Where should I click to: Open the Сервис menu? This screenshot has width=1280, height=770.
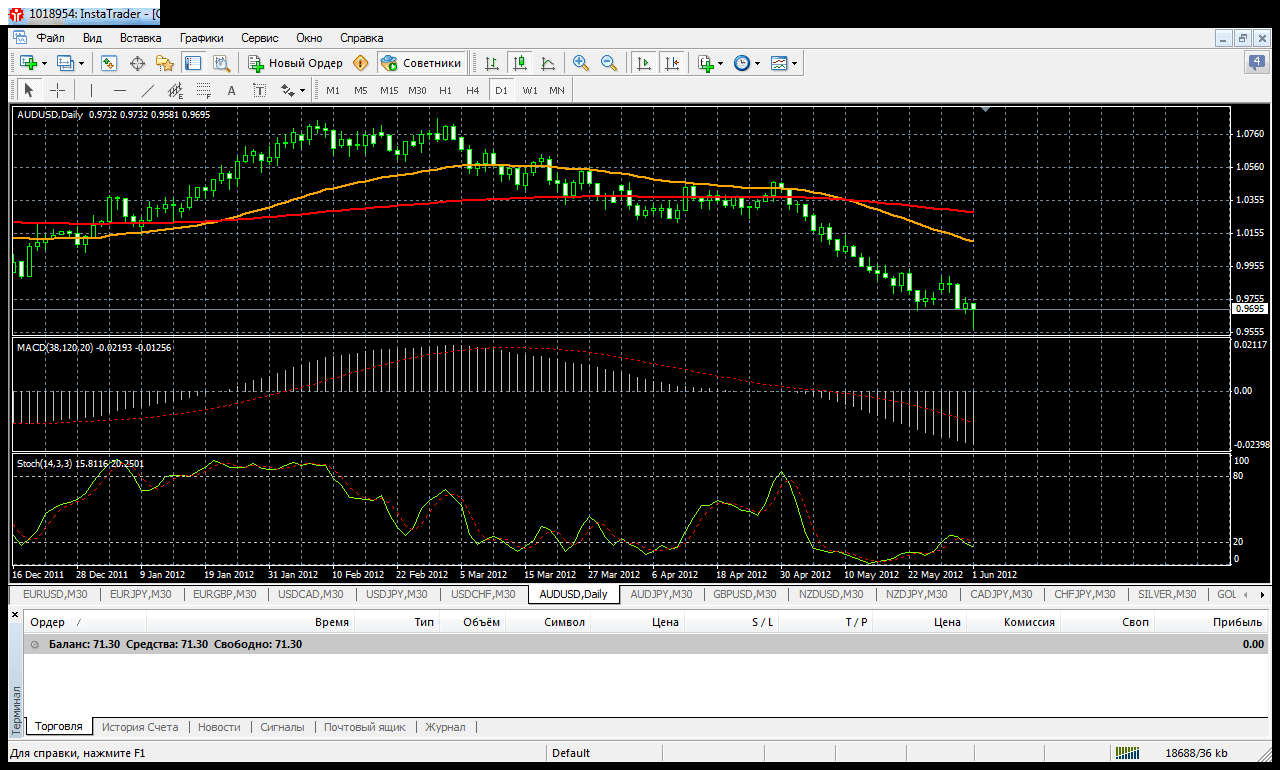pyautogui.click(x=260, y=38)
